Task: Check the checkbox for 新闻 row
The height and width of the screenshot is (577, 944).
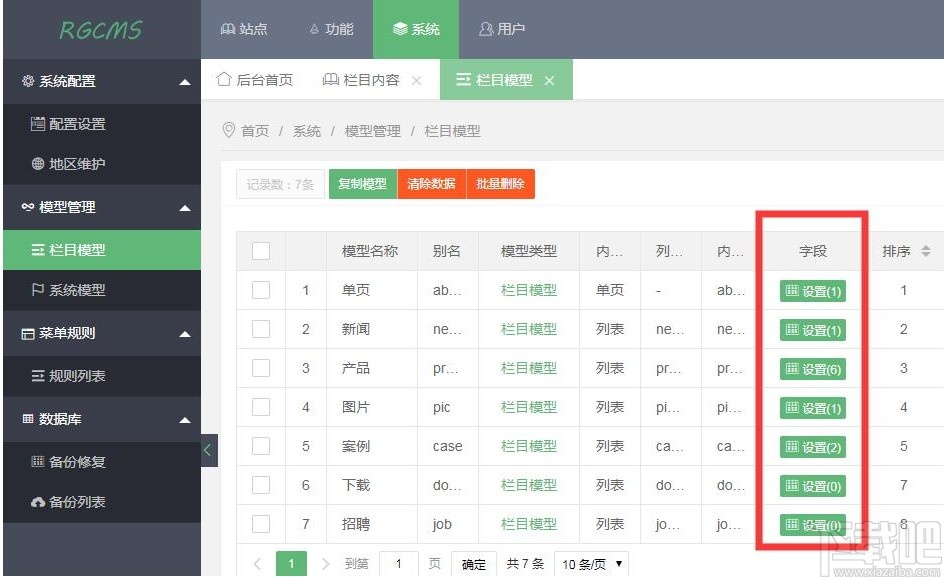Action: (x=261, y=329)
